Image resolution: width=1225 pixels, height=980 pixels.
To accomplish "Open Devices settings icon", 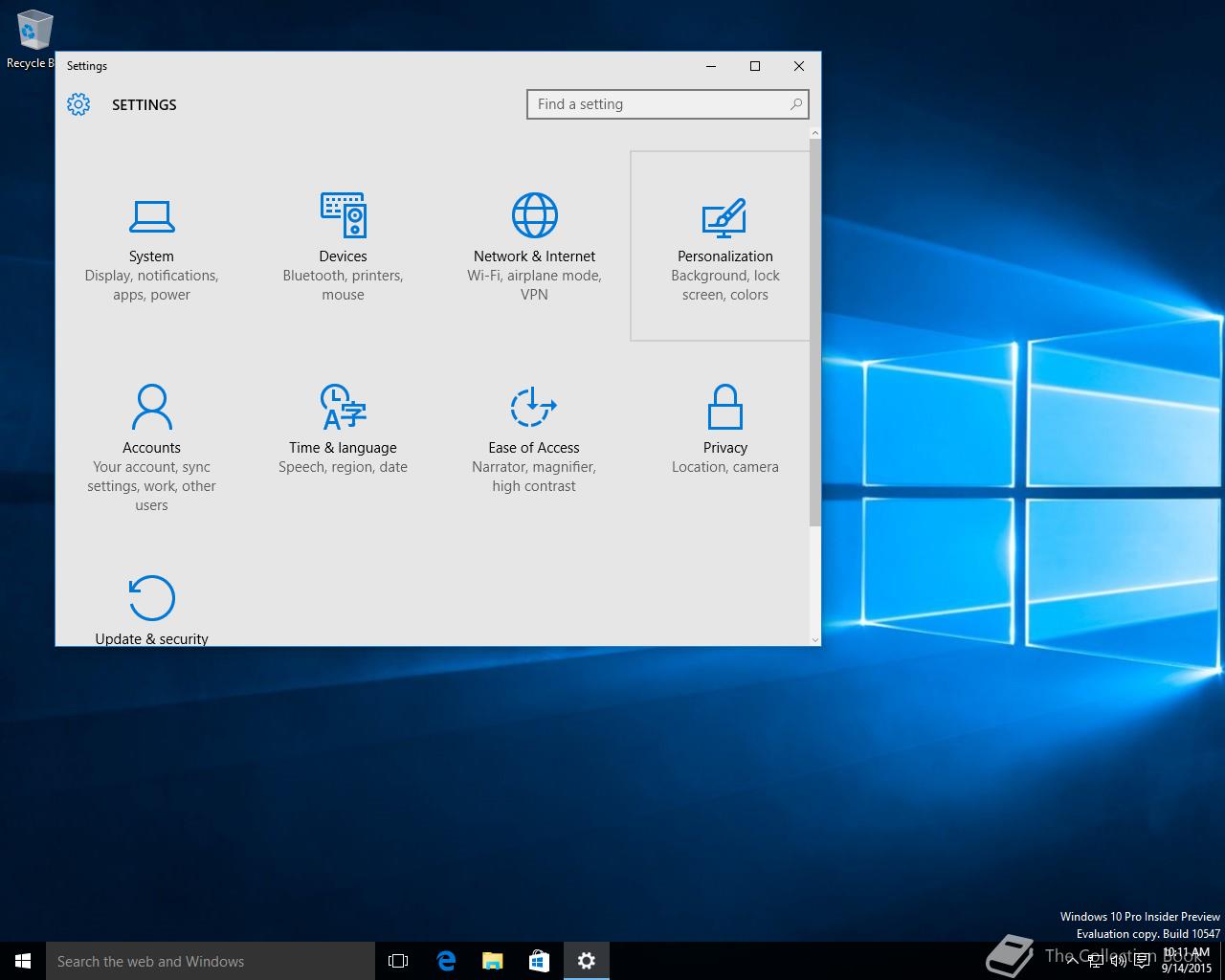I will 343,215.
